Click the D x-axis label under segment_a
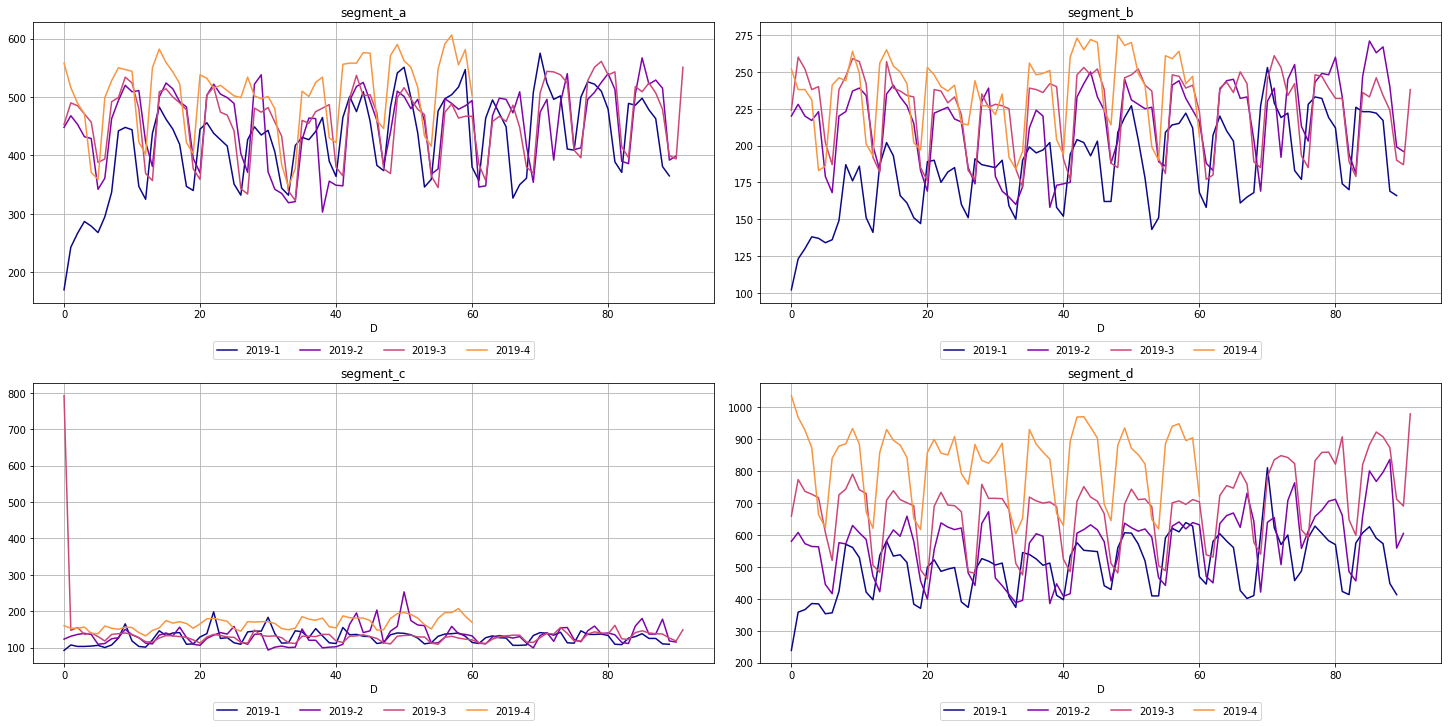This screenshot has width=1448, height=727. tap(373, 328)
